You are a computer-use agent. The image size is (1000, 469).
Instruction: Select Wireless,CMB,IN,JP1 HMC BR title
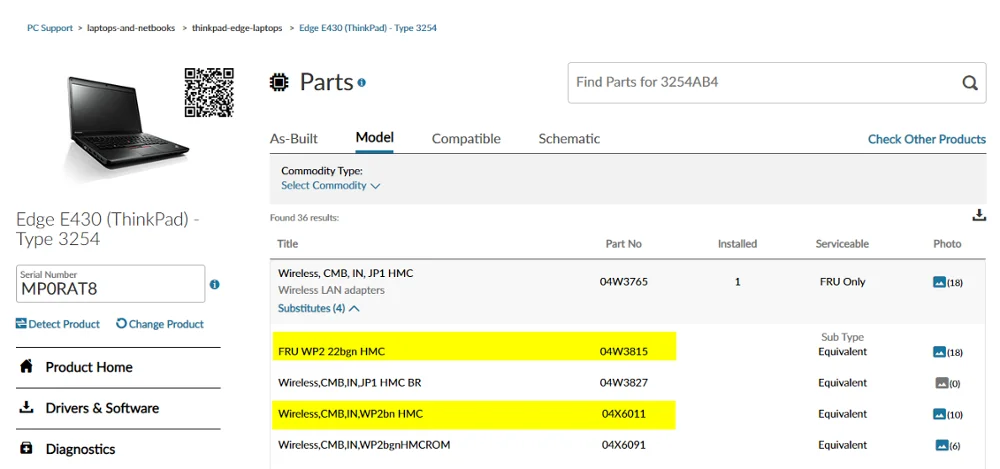(x=349, y=383)
